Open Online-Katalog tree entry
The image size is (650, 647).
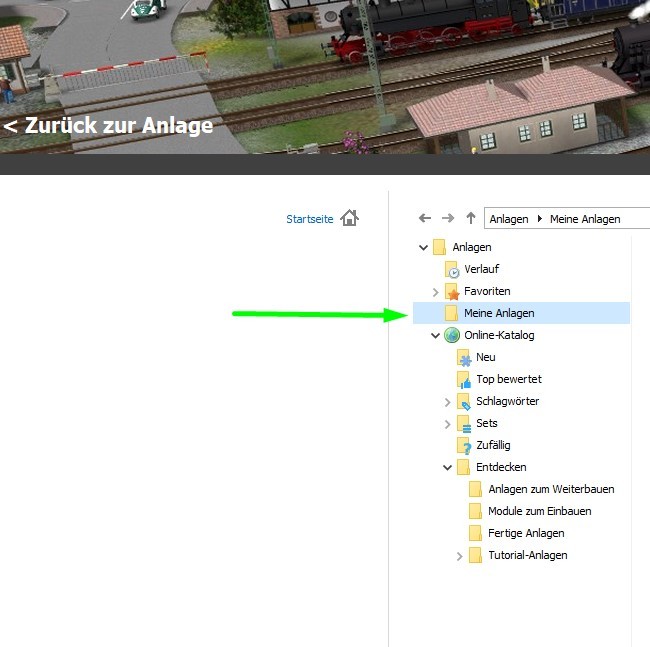pyautogui.click(x=499, y=335)
